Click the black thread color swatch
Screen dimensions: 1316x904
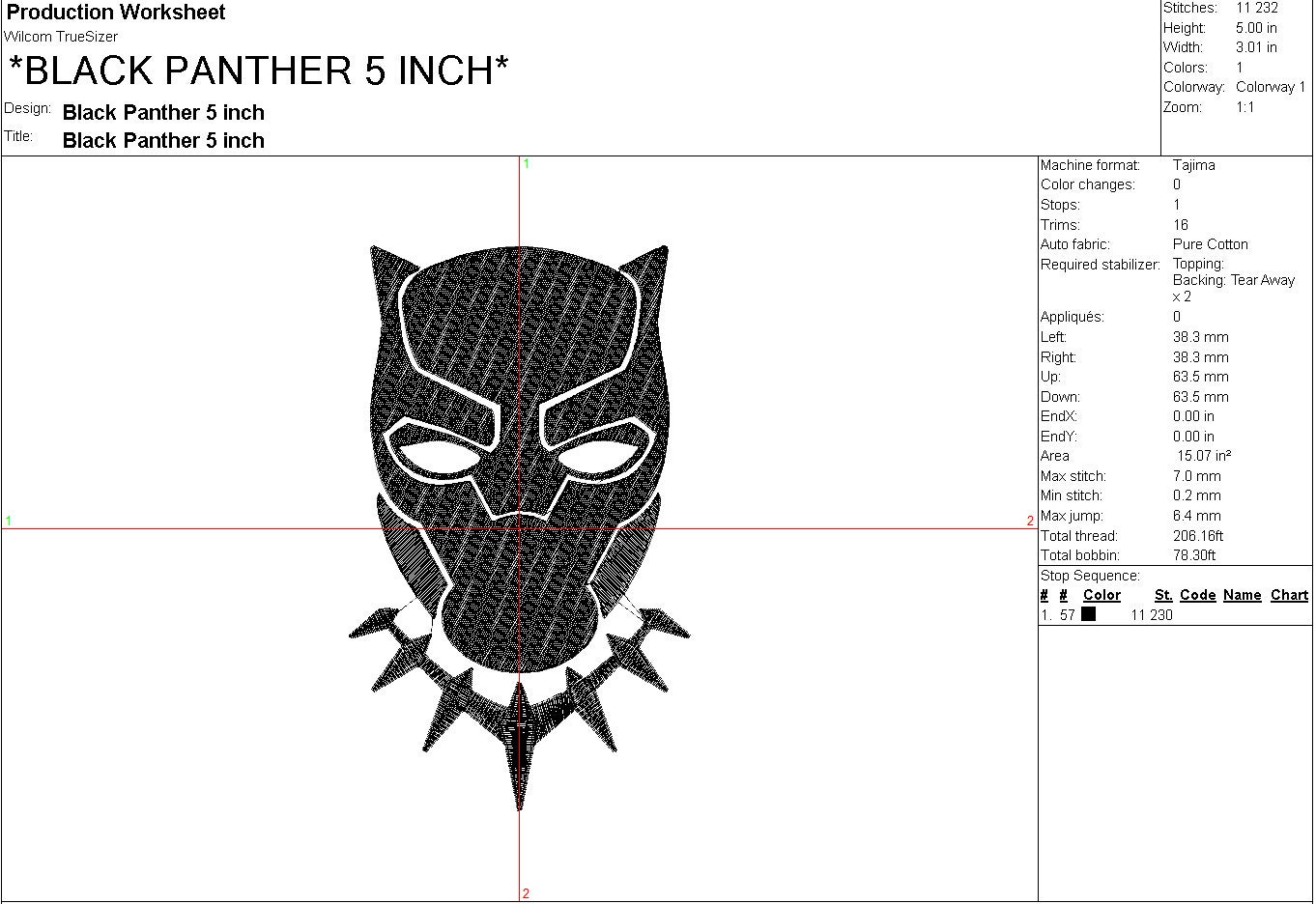pos(1090,615)
